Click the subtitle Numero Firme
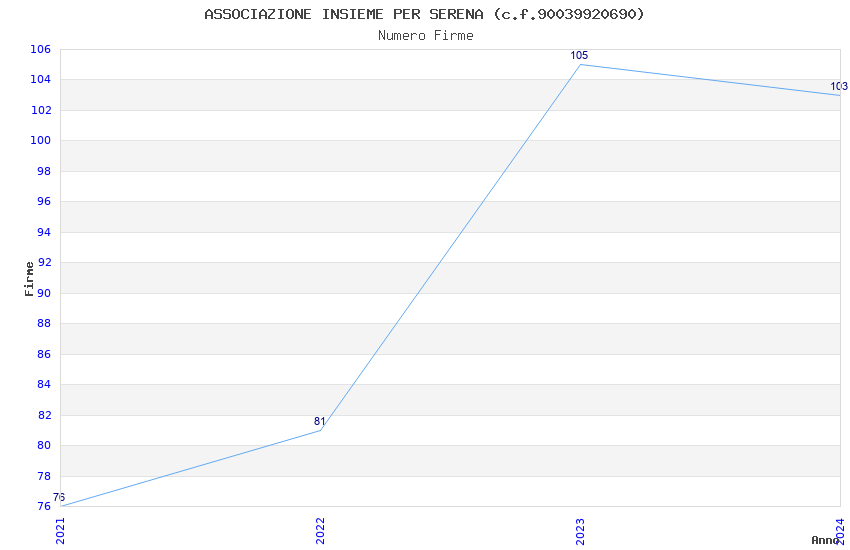This screenshot has height=550, width=850. click(426, 36)
